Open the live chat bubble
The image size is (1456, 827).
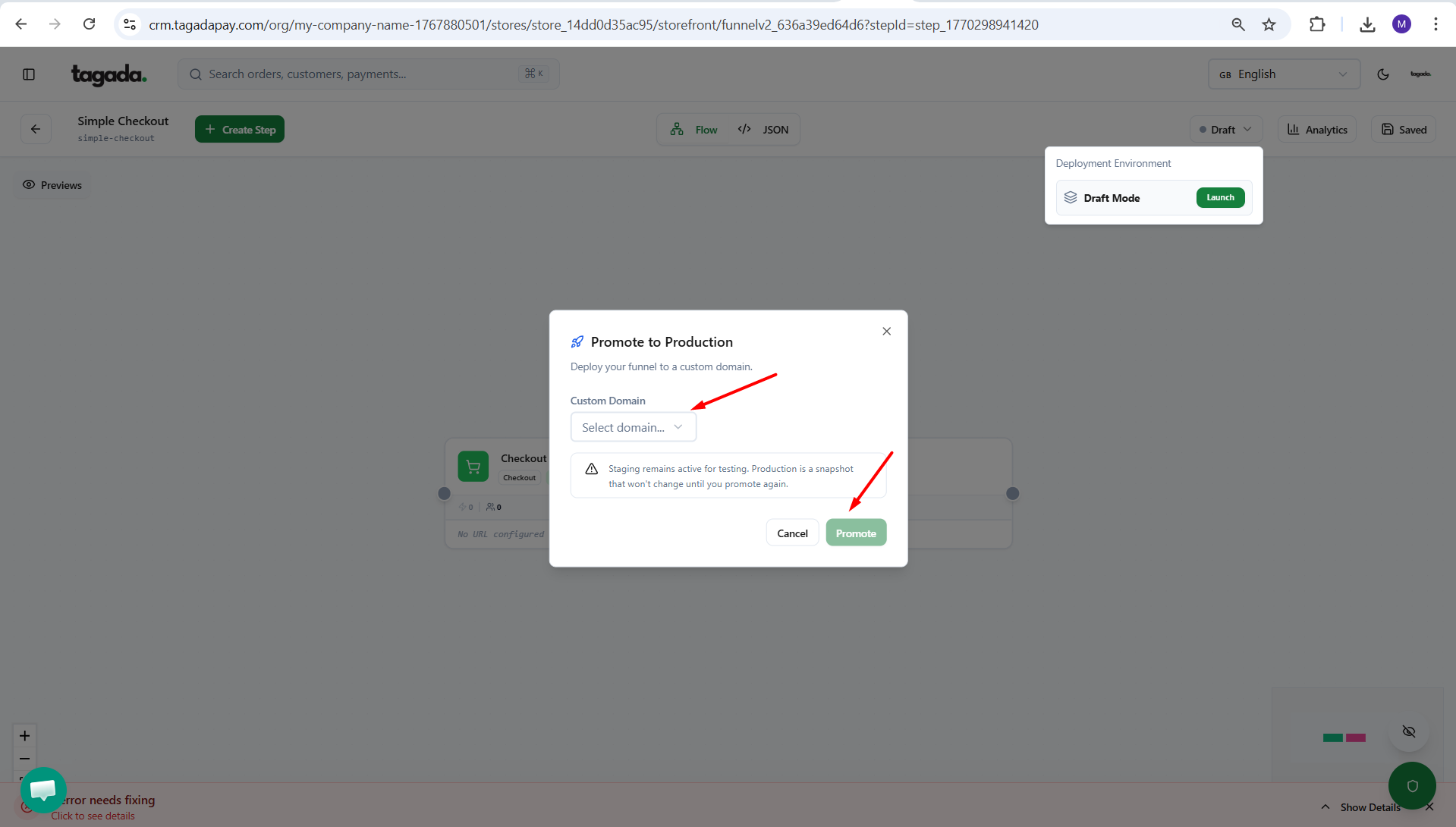coord(43,790)
